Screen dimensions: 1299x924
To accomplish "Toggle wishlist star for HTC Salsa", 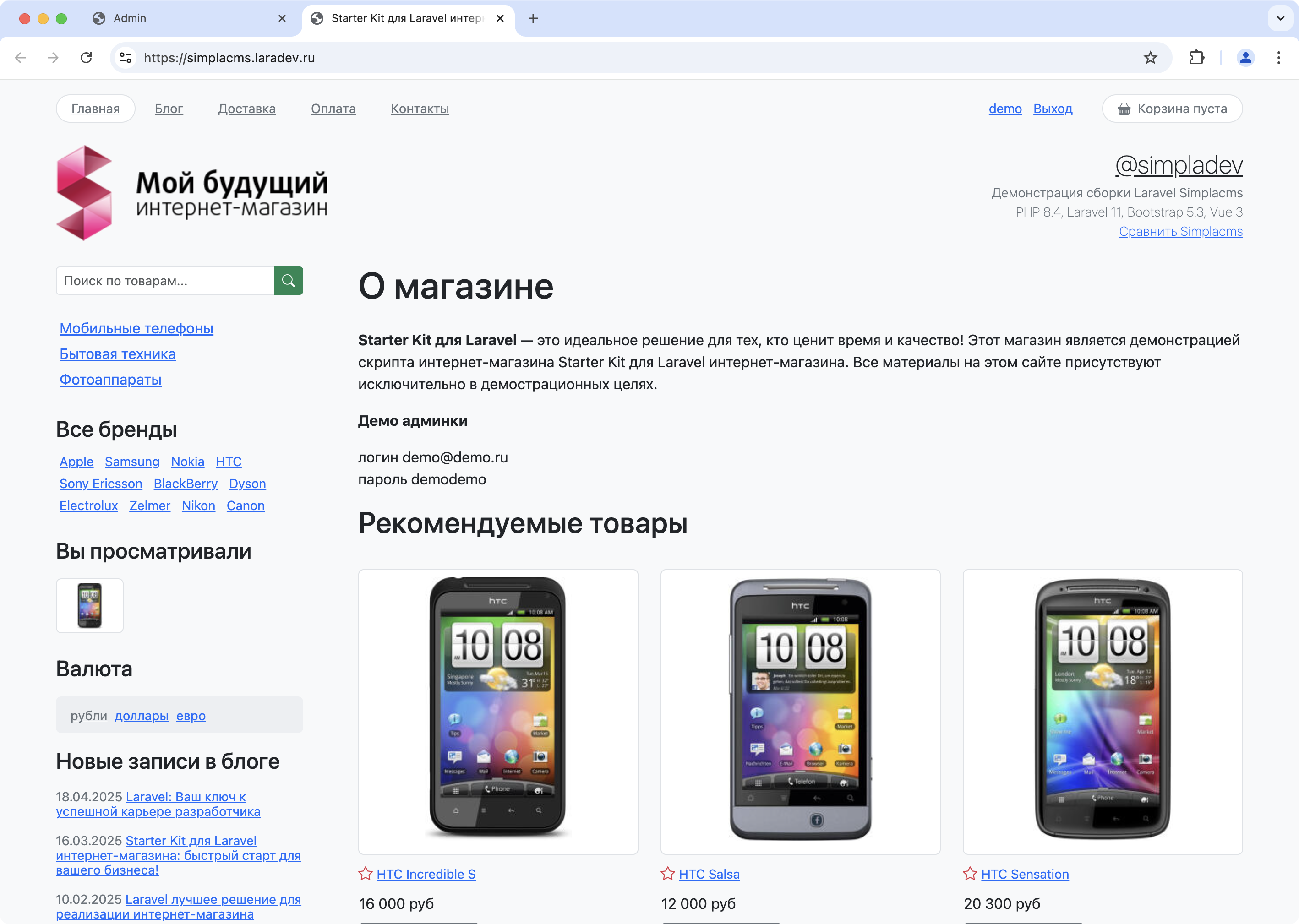I will tap(668, 873).
